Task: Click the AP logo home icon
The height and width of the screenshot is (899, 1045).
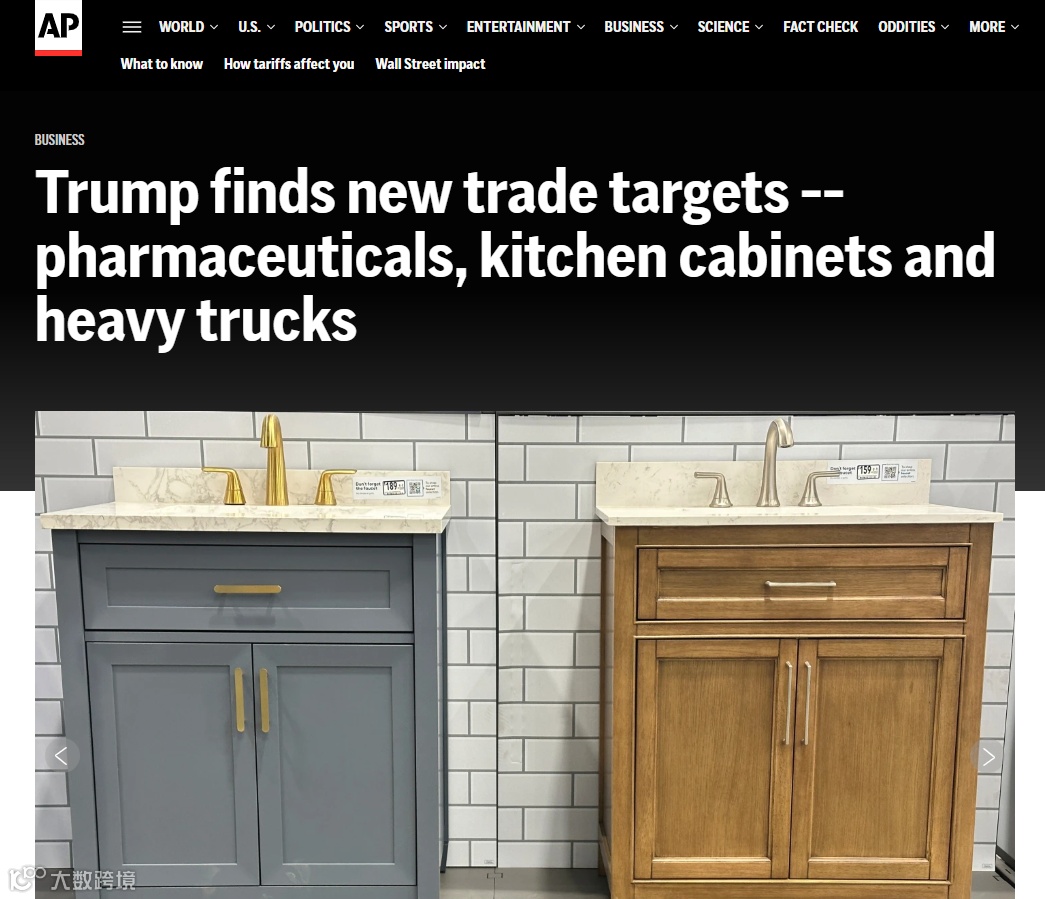Action: pos(58,27)
